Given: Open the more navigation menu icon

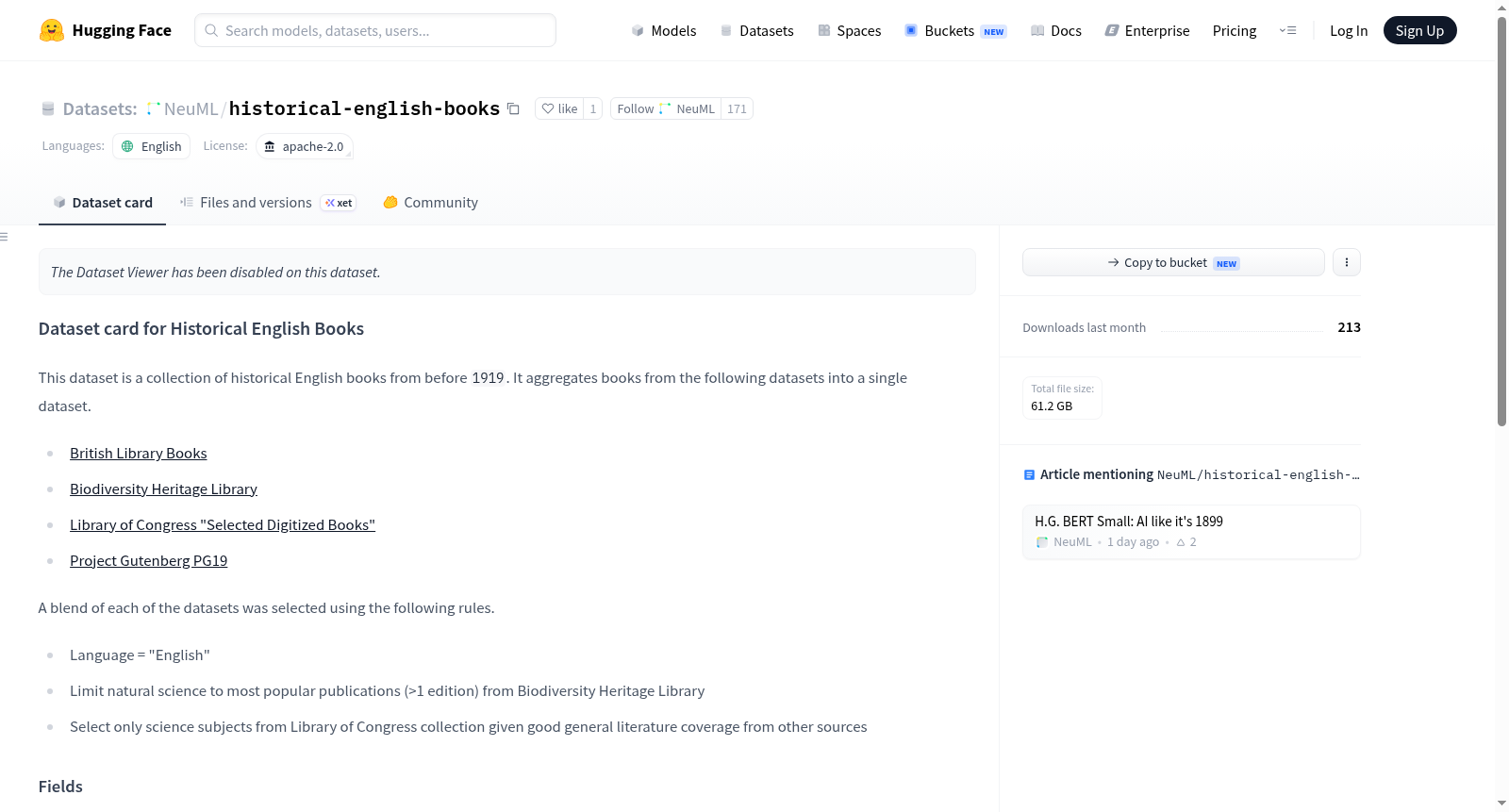Looking at the screenshot, I should (1287, 30).
